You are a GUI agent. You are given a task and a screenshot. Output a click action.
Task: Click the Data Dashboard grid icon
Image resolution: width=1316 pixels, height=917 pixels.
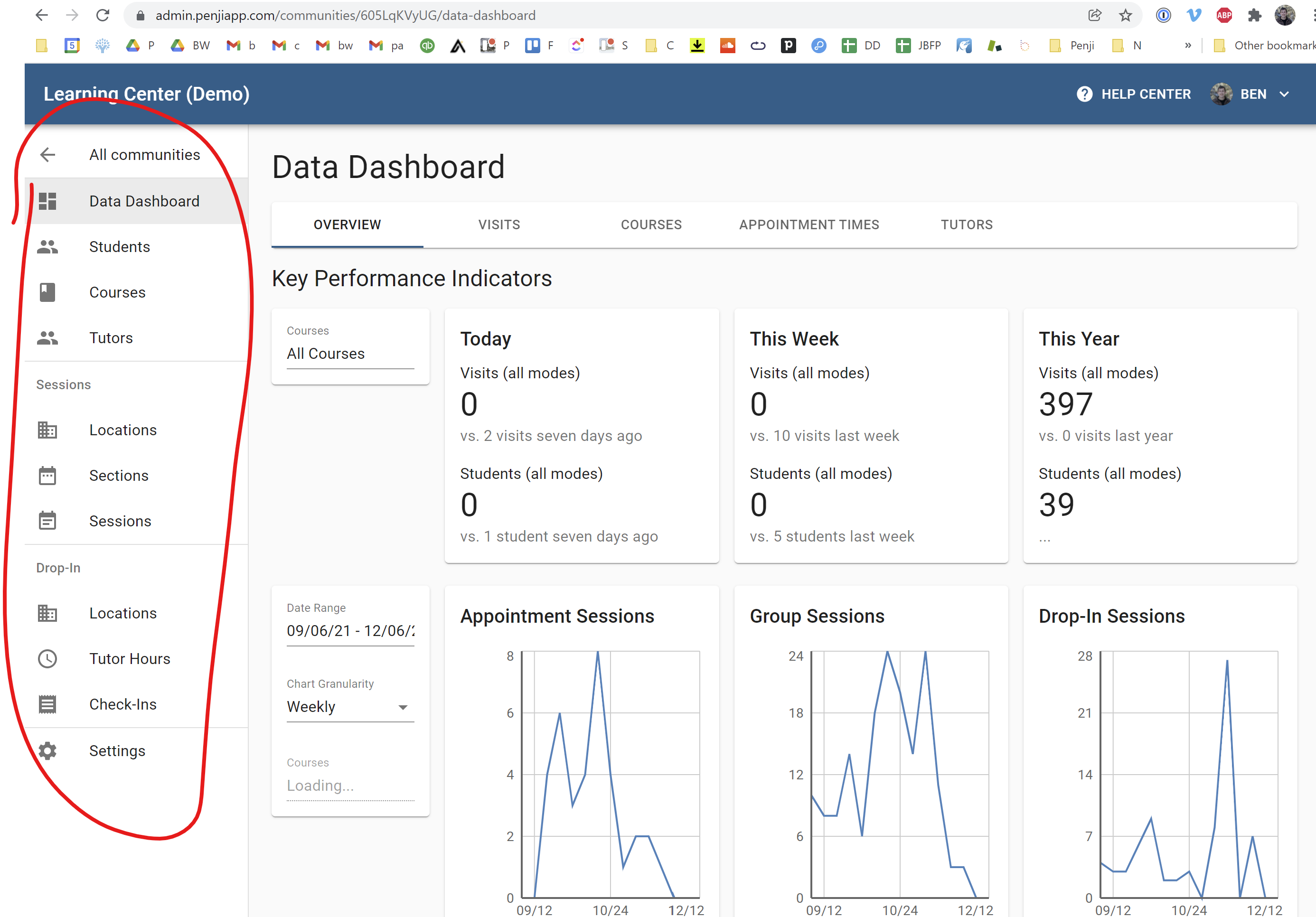tap(47, 201)
